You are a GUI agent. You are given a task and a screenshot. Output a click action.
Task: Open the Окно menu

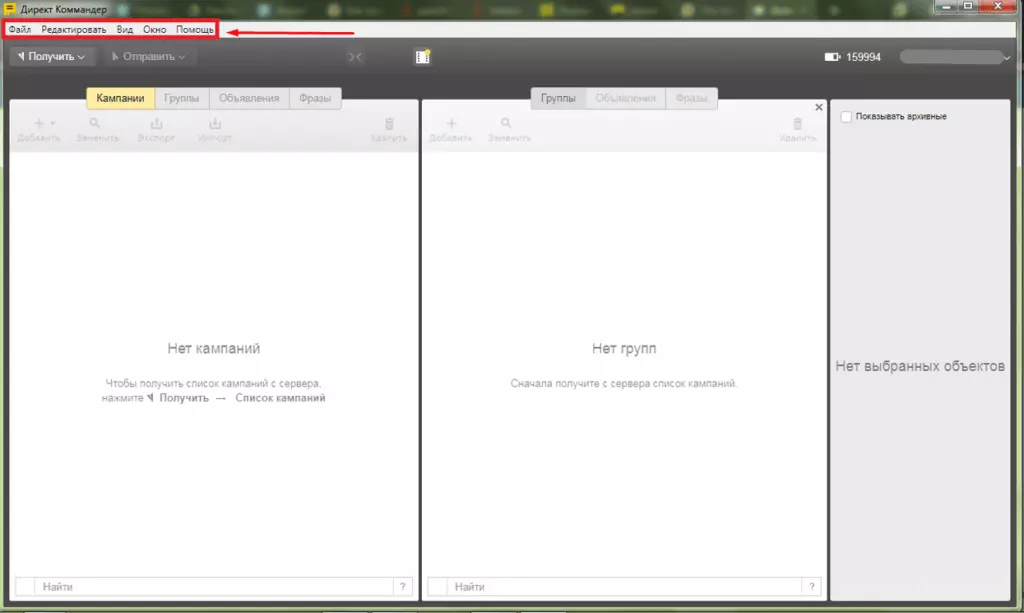pos(155,29)
